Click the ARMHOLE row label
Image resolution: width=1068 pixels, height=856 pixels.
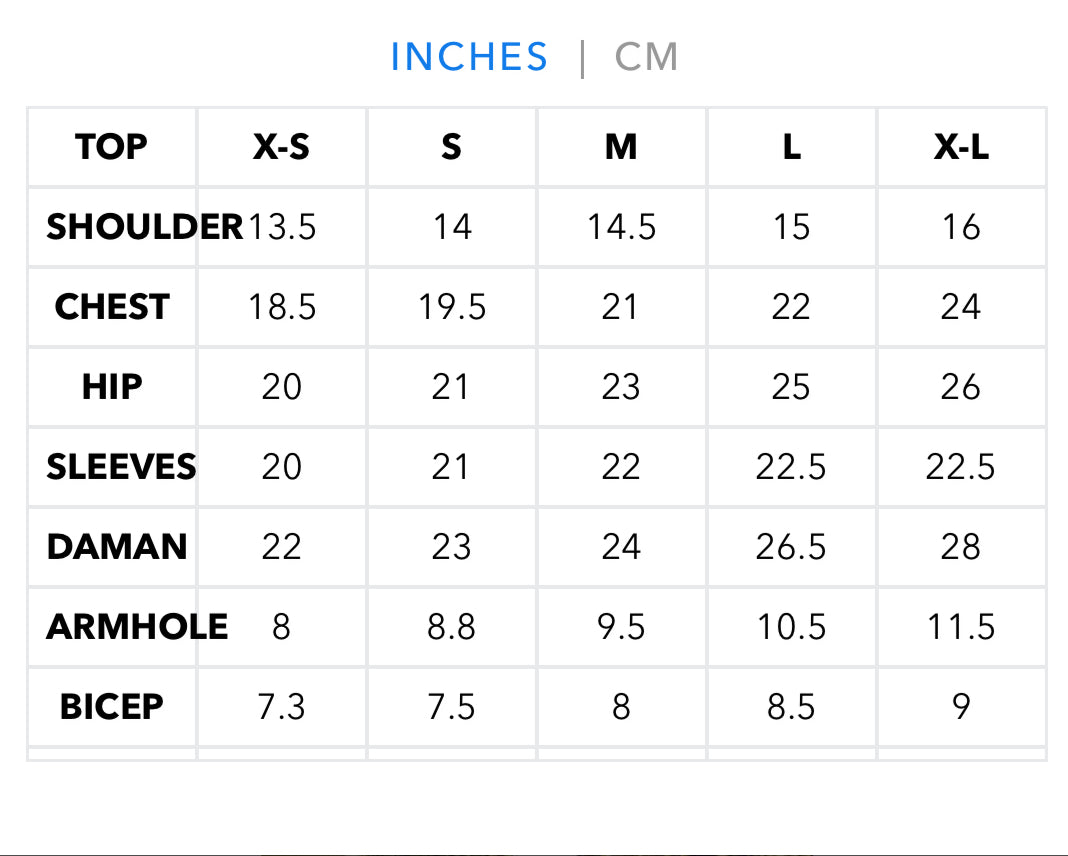pos(137,627)
